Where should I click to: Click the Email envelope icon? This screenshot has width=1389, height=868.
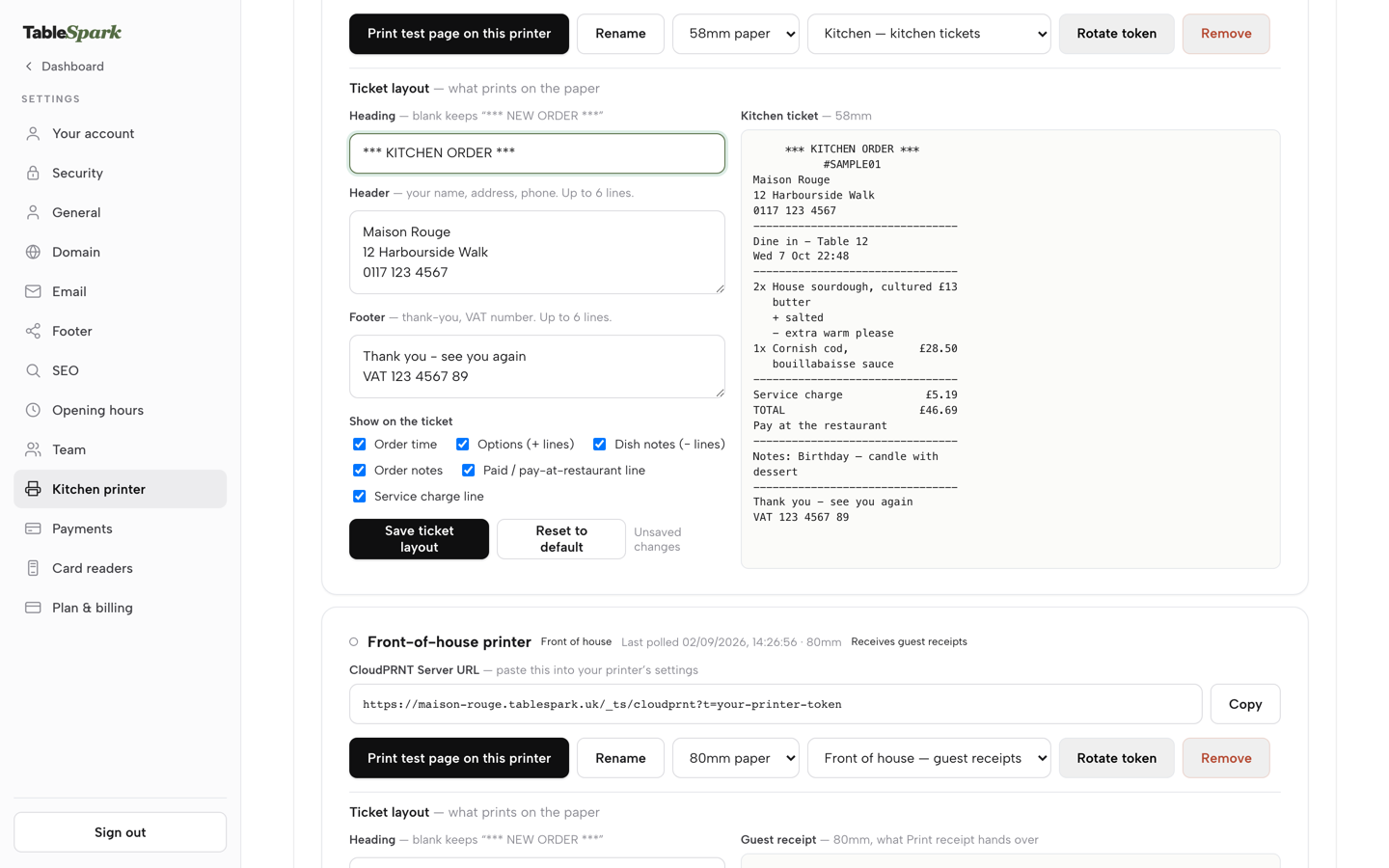(x=33, y=292)
